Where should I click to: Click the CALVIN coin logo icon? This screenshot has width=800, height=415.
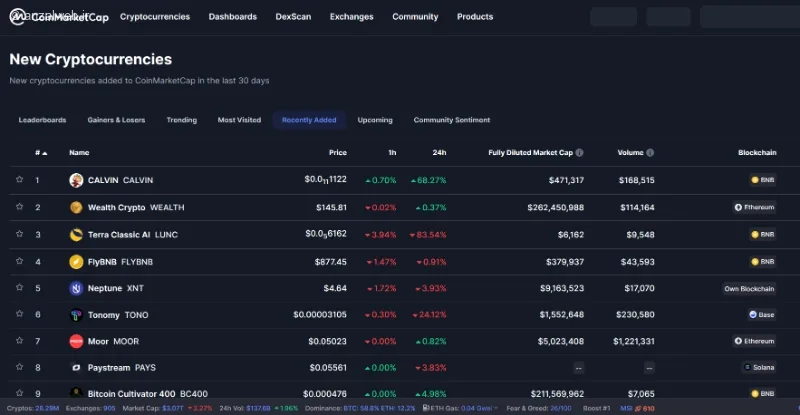(x=76, y=180)
